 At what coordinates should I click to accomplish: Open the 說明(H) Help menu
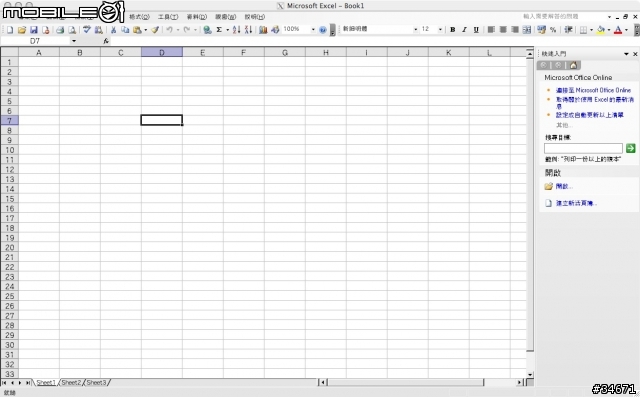(x=255, y=17)
